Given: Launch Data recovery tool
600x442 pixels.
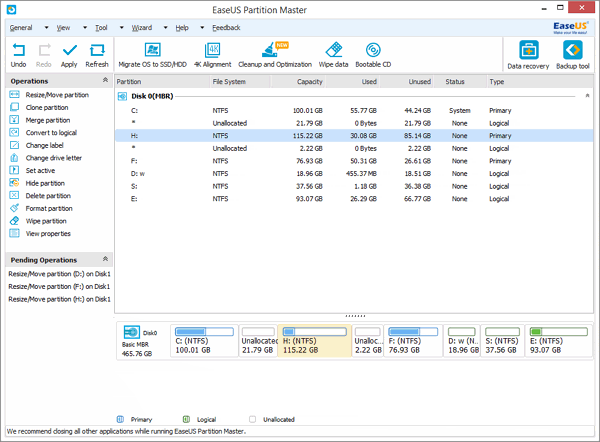Looking at the screenshot, I should point(528,55).
